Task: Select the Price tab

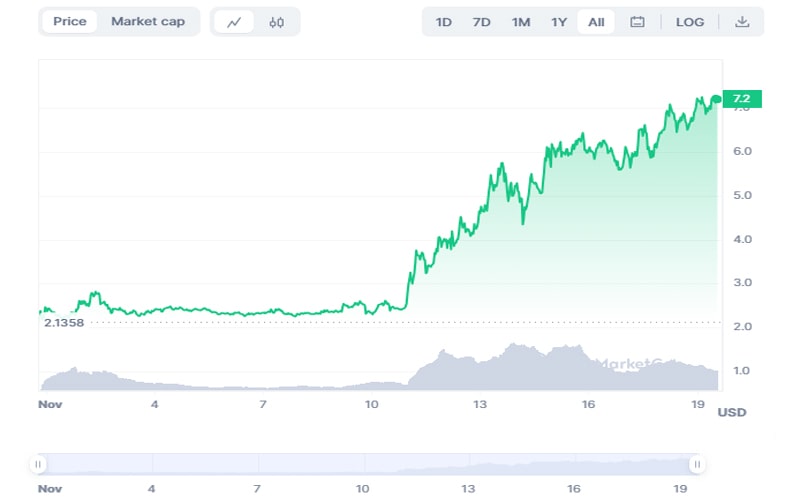Action: click(x=70, y=22)
